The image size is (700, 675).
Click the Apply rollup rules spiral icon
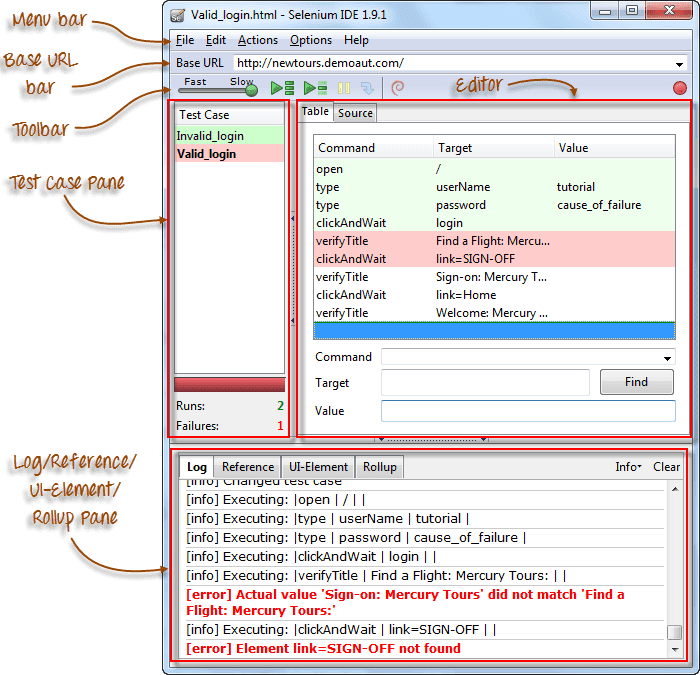[397, 88]
